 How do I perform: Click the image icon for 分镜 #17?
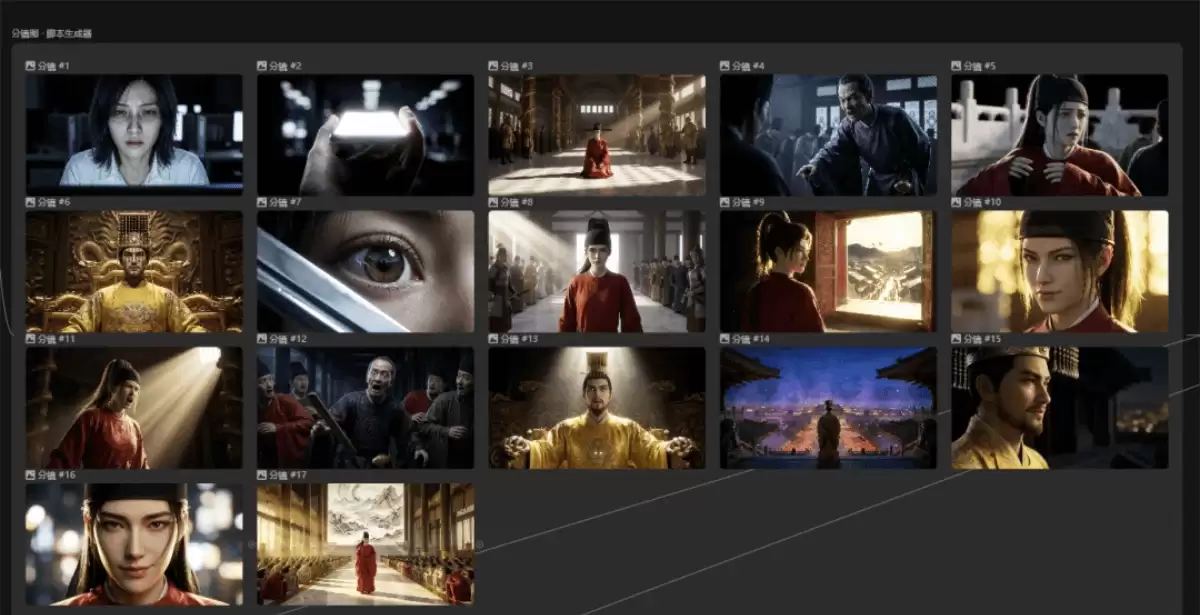(262, 475)
